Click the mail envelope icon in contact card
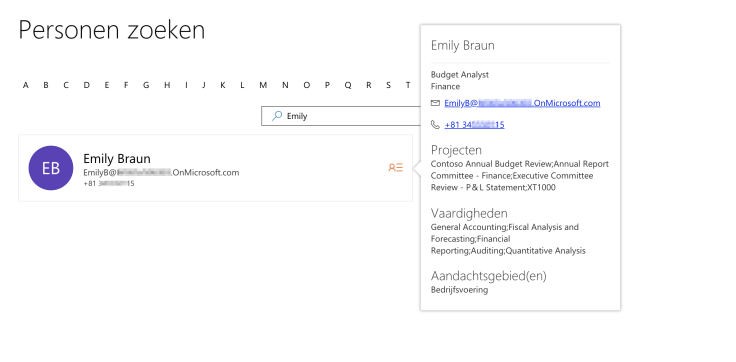 pos(435,103)
